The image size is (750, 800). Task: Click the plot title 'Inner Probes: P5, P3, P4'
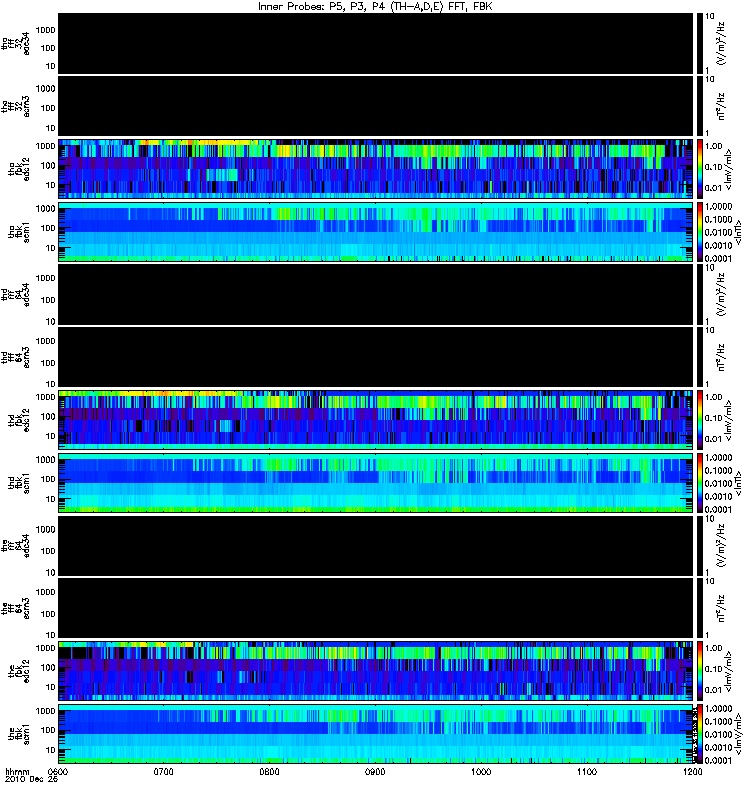coord(321,7)
